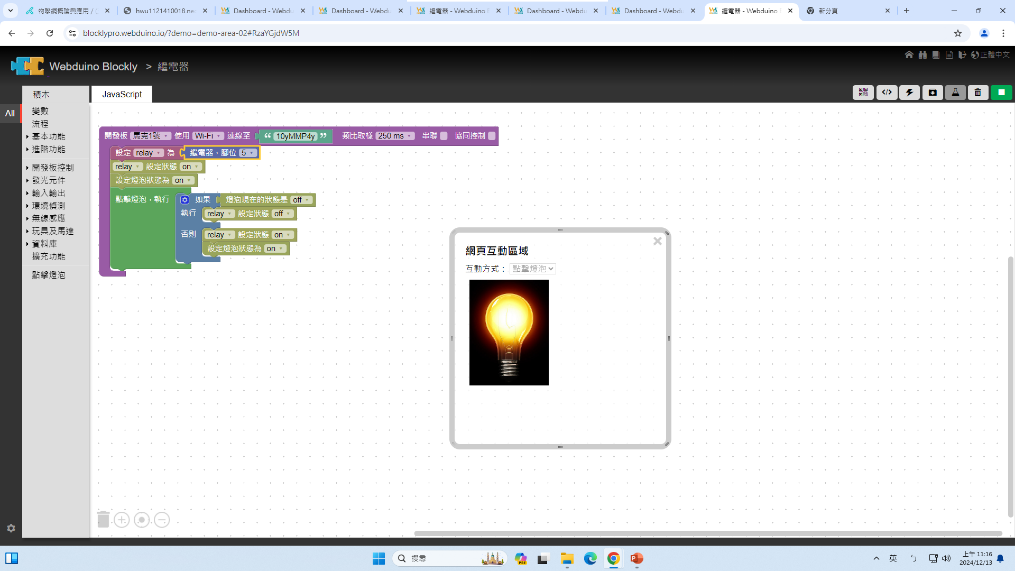Click the 點擊燈泡 toolbox item

[x=48, y=273]
